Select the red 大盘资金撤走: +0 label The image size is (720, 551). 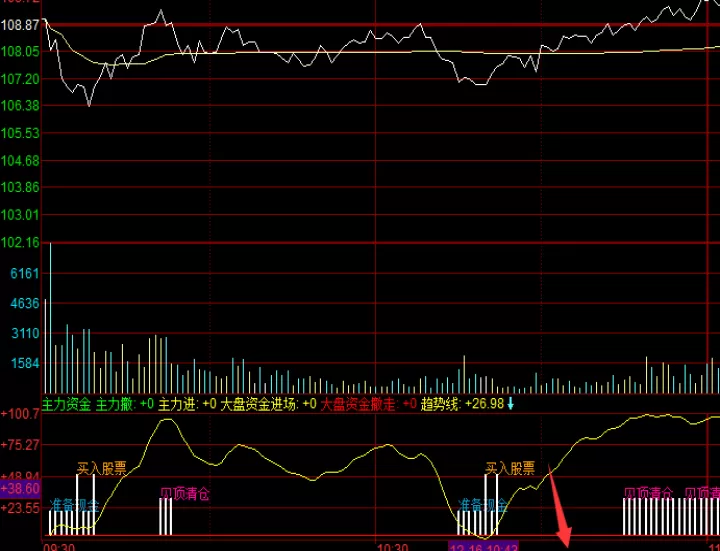(368, 405)
